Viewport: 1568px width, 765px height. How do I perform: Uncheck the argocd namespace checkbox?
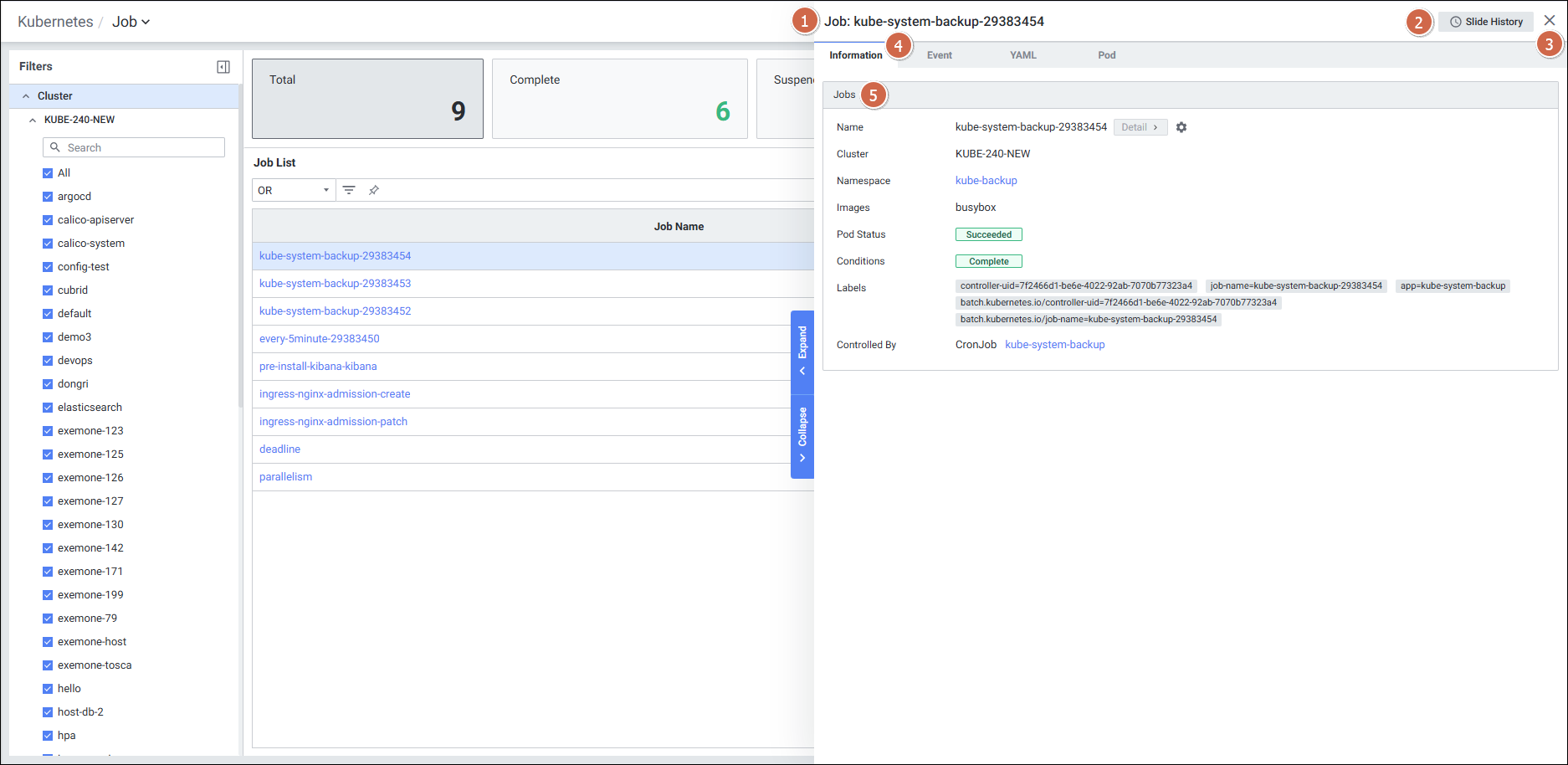tap(48, 197)
